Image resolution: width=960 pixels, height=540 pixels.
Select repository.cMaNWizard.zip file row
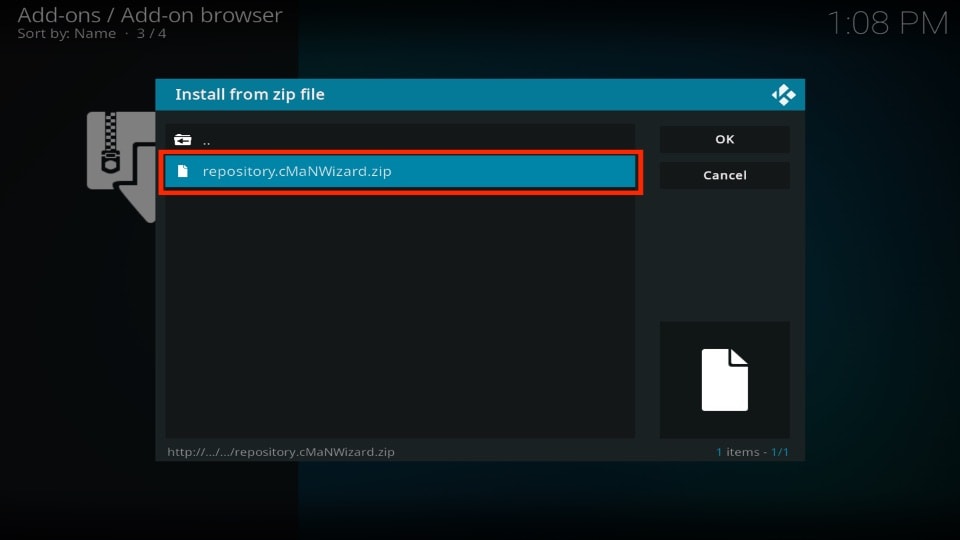[400, 171]
